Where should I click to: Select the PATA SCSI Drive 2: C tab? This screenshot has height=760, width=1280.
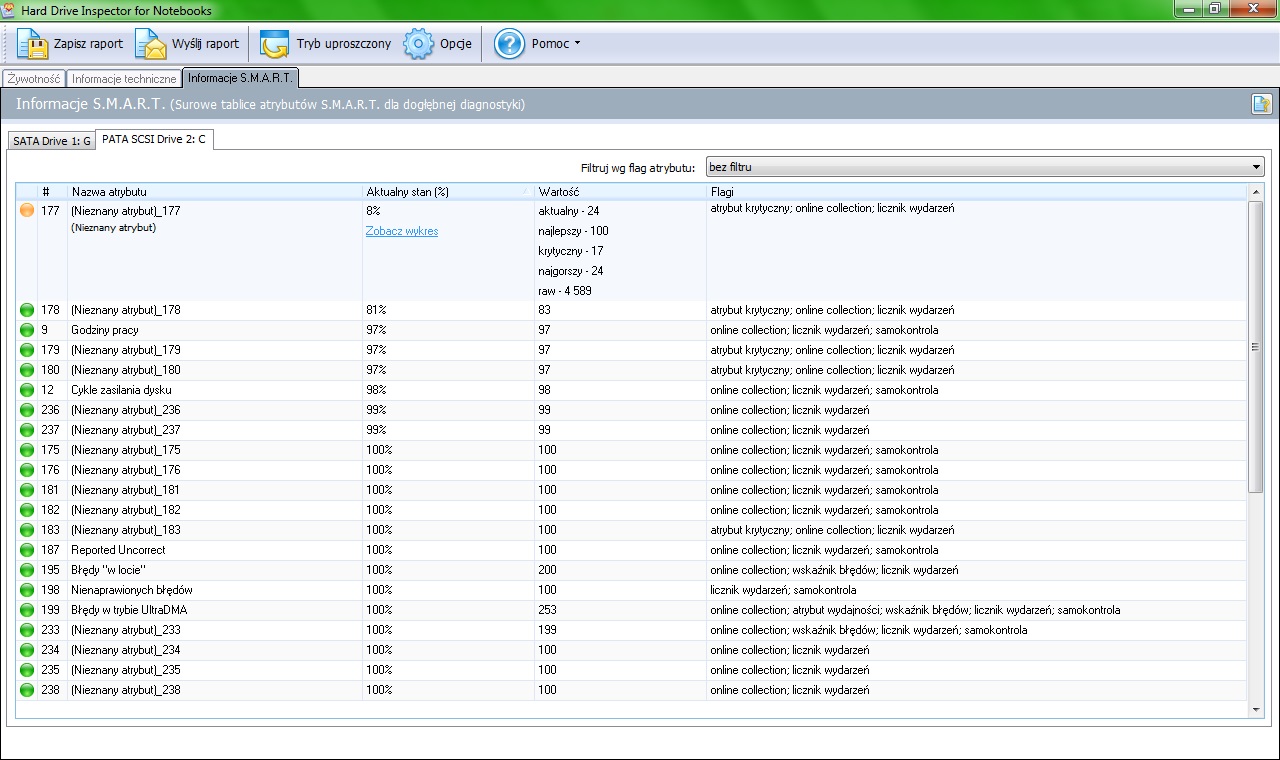pyautogui.click(x=154, y=139)
